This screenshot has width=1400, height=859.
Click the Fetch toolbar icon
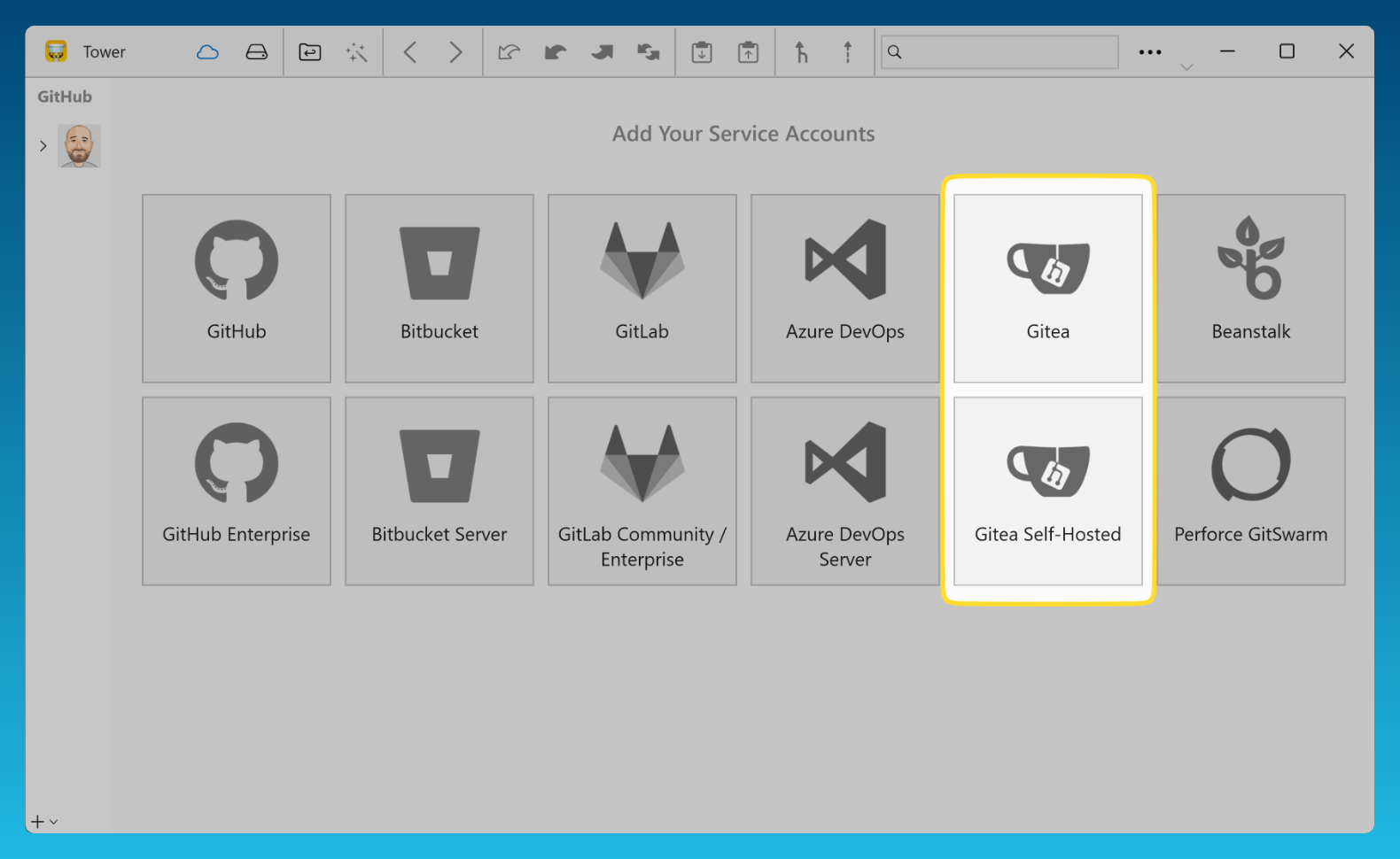coord(509,52)
